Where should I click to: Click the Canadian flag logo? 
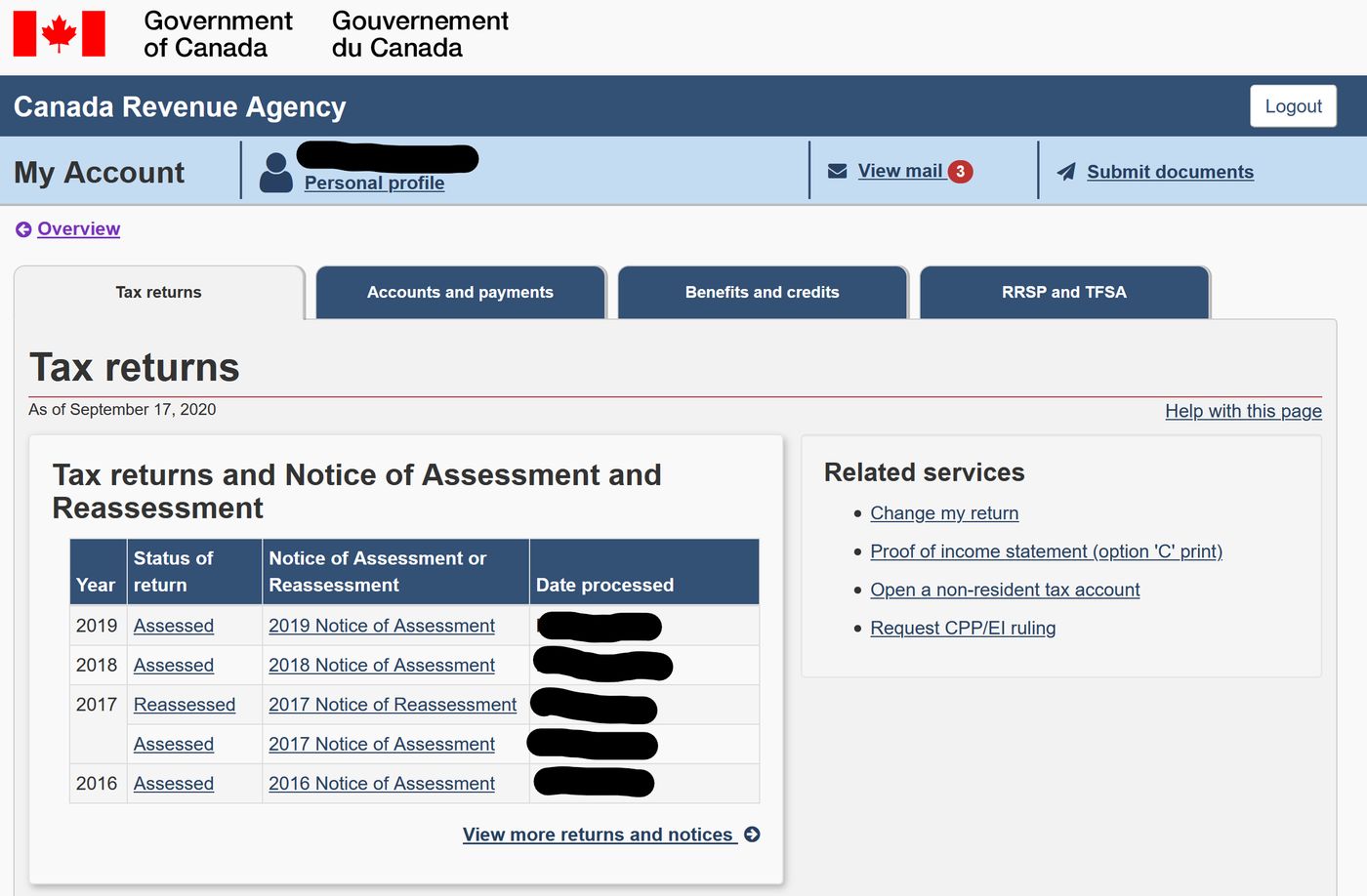pyautogui.click(x=60, y=33)
